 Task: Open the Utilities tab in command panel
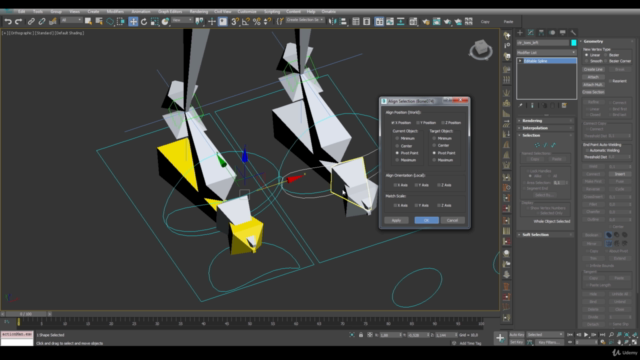(573, 33)
